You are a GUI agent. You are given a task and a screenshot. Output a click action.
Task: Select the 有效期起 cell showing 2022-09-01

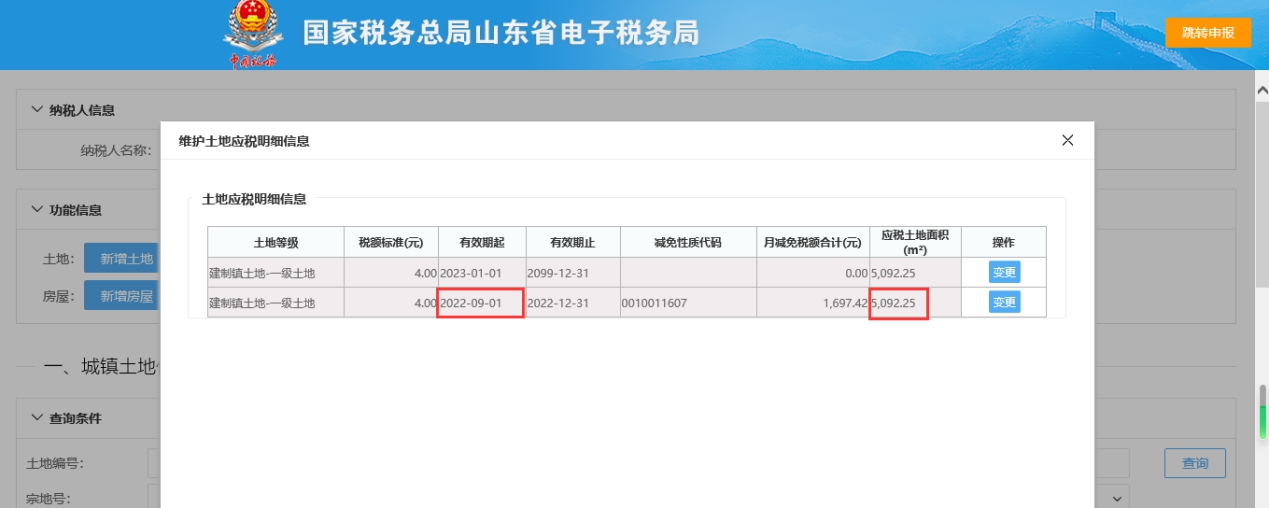tap(481, 302)
